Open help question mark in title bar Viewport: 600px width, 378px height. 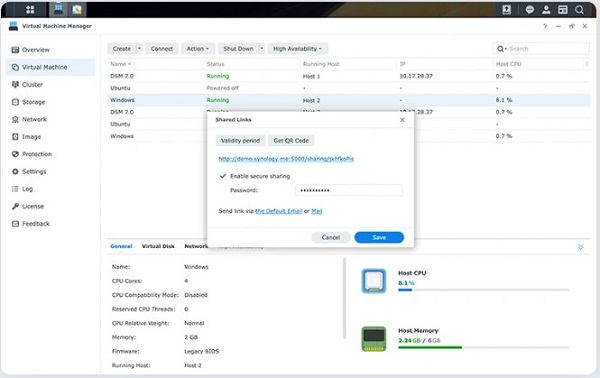coord(545,26)
